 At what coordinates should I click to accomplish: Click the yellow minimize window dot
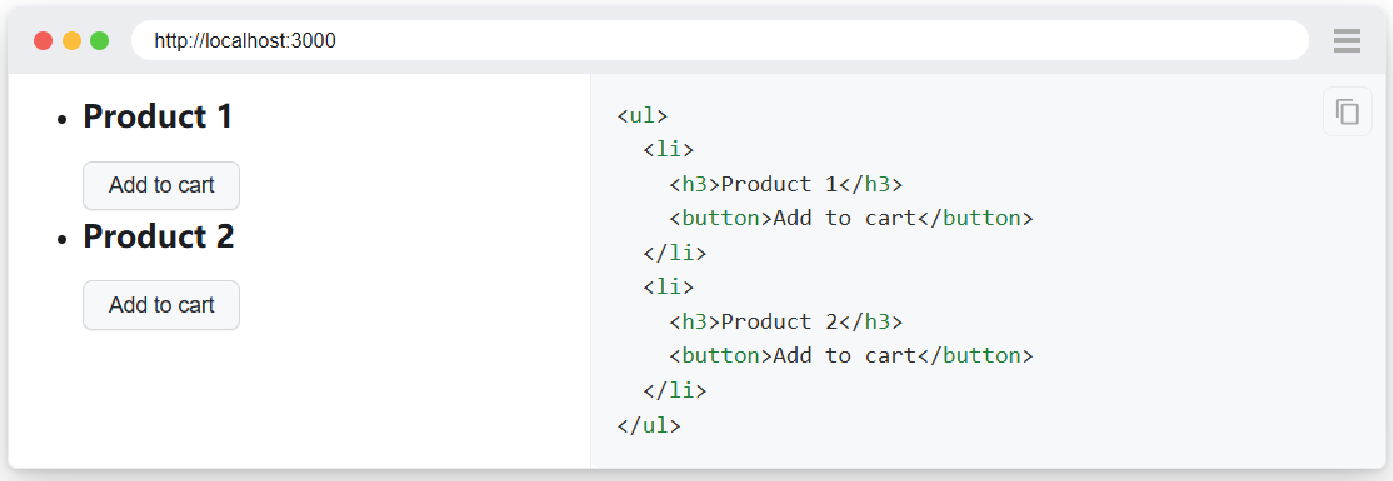tap(72, 41)
